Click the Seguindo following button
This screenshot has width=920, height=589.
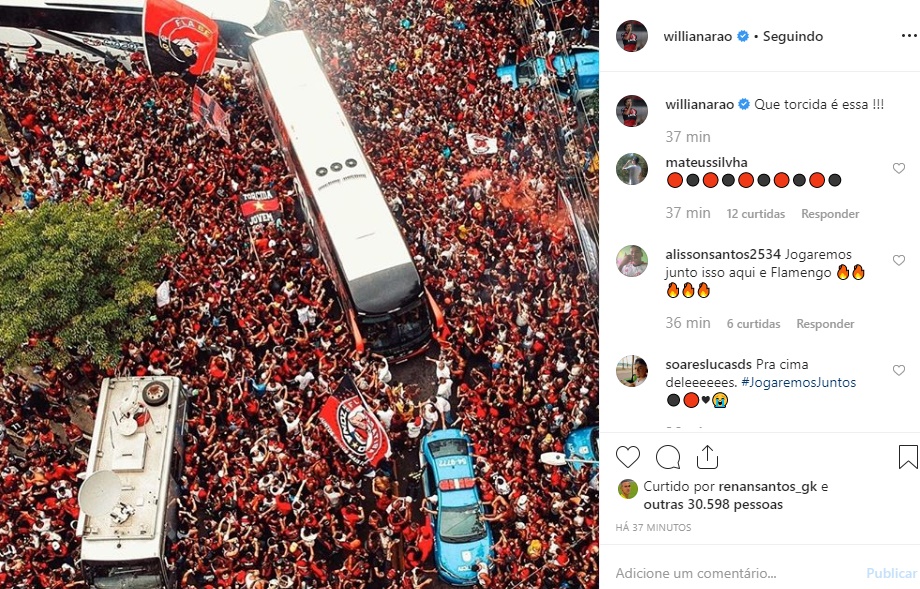[793, 36]
